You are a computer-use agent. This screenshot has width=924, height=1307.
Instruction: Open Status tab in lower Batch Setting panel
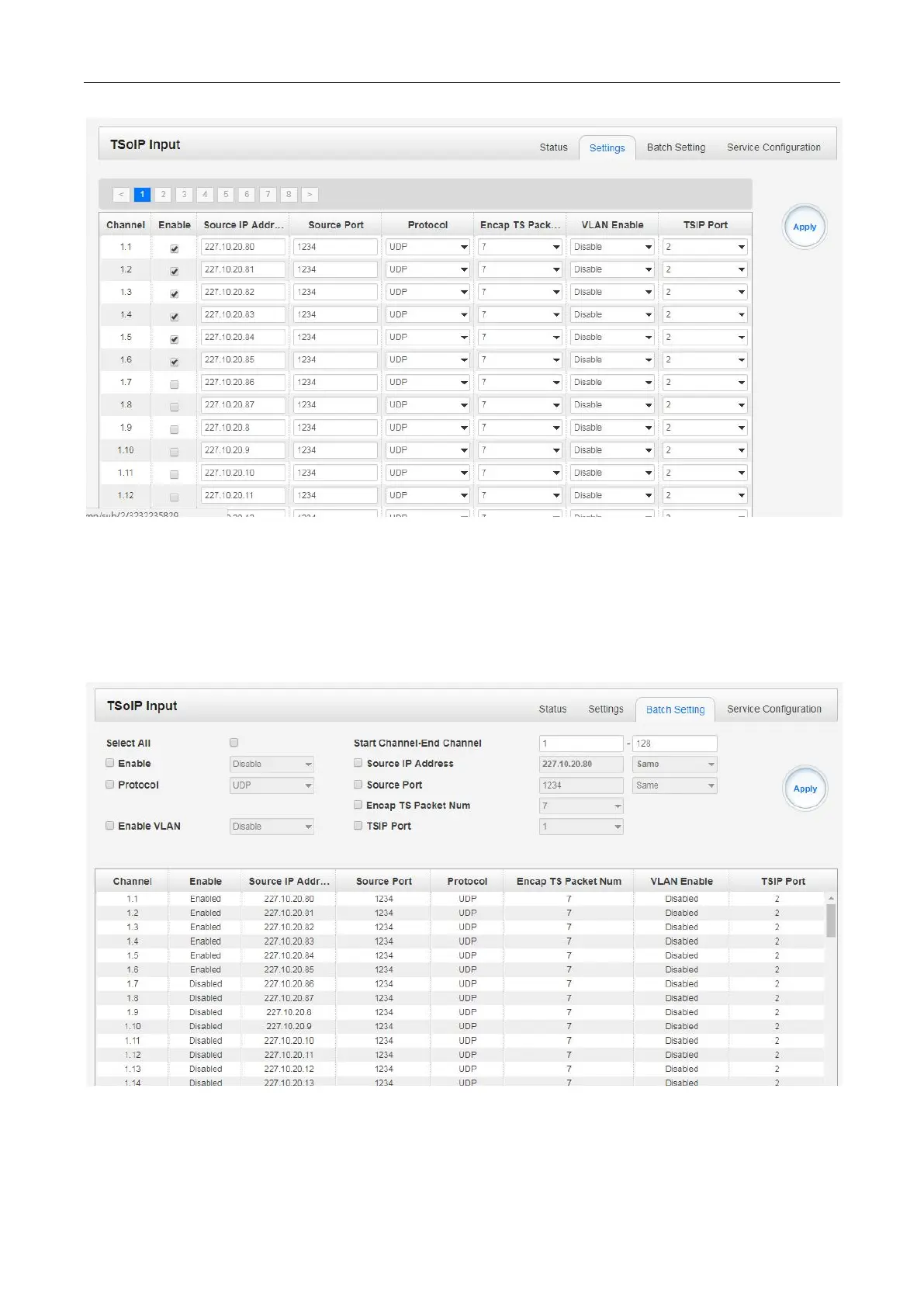(x=552, y=709)
